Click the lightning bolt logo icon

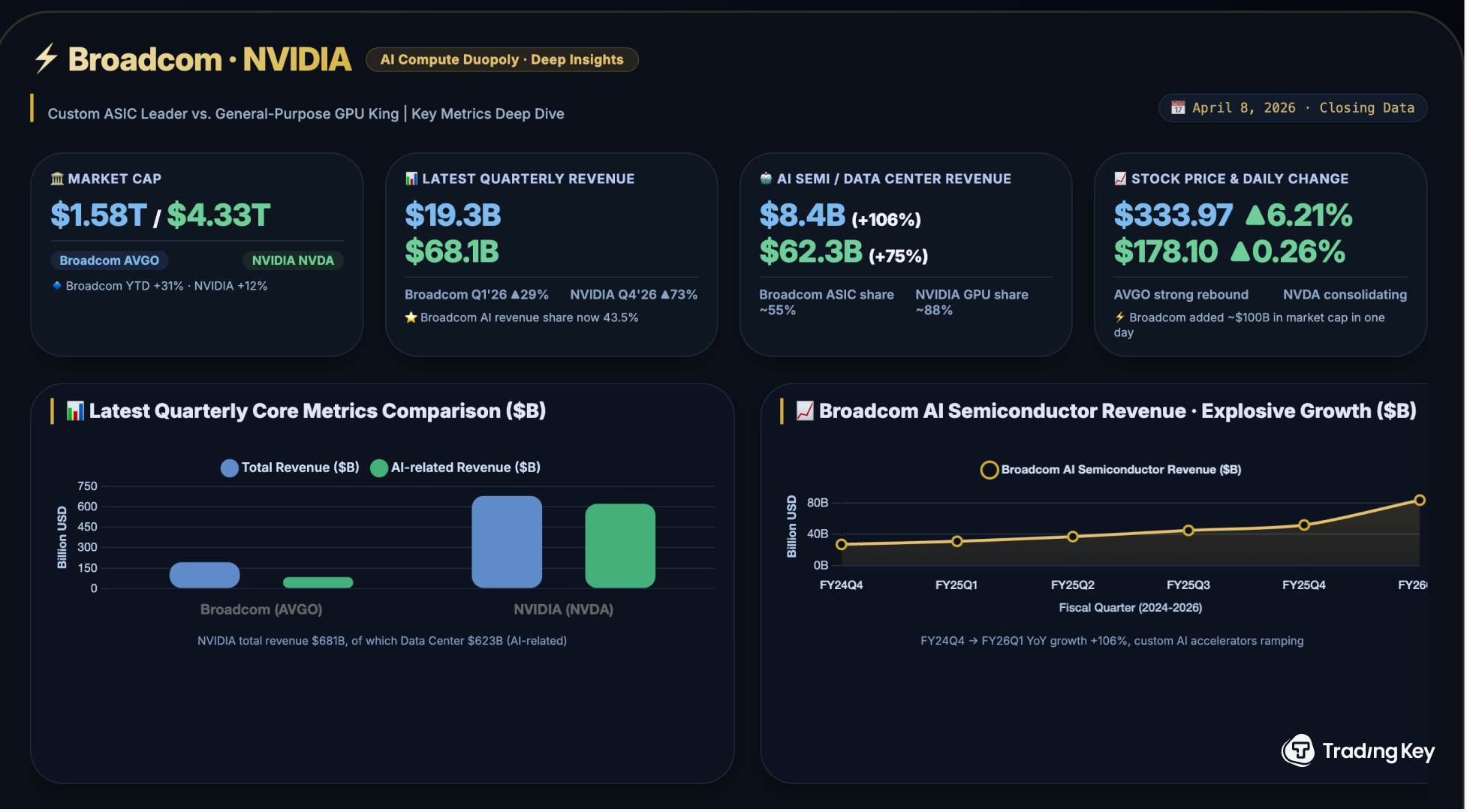click(46, 59)
